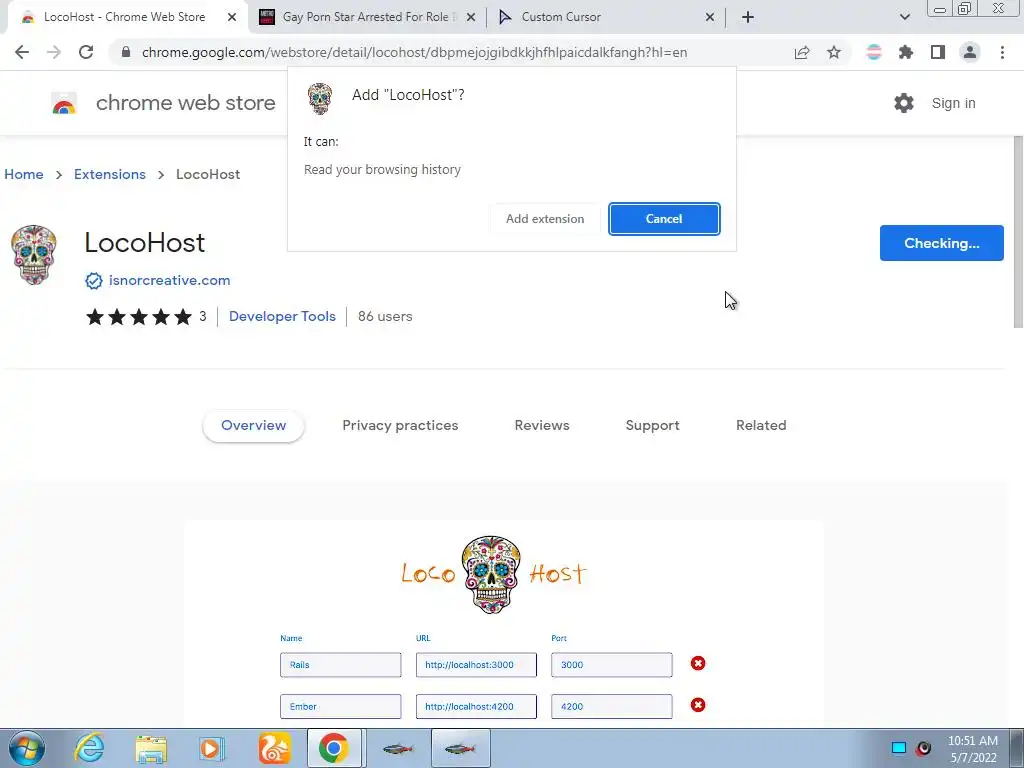Click the http://localhost:3000 URL field
This screenshot has width=1024, height=768.
pos(476,665)
